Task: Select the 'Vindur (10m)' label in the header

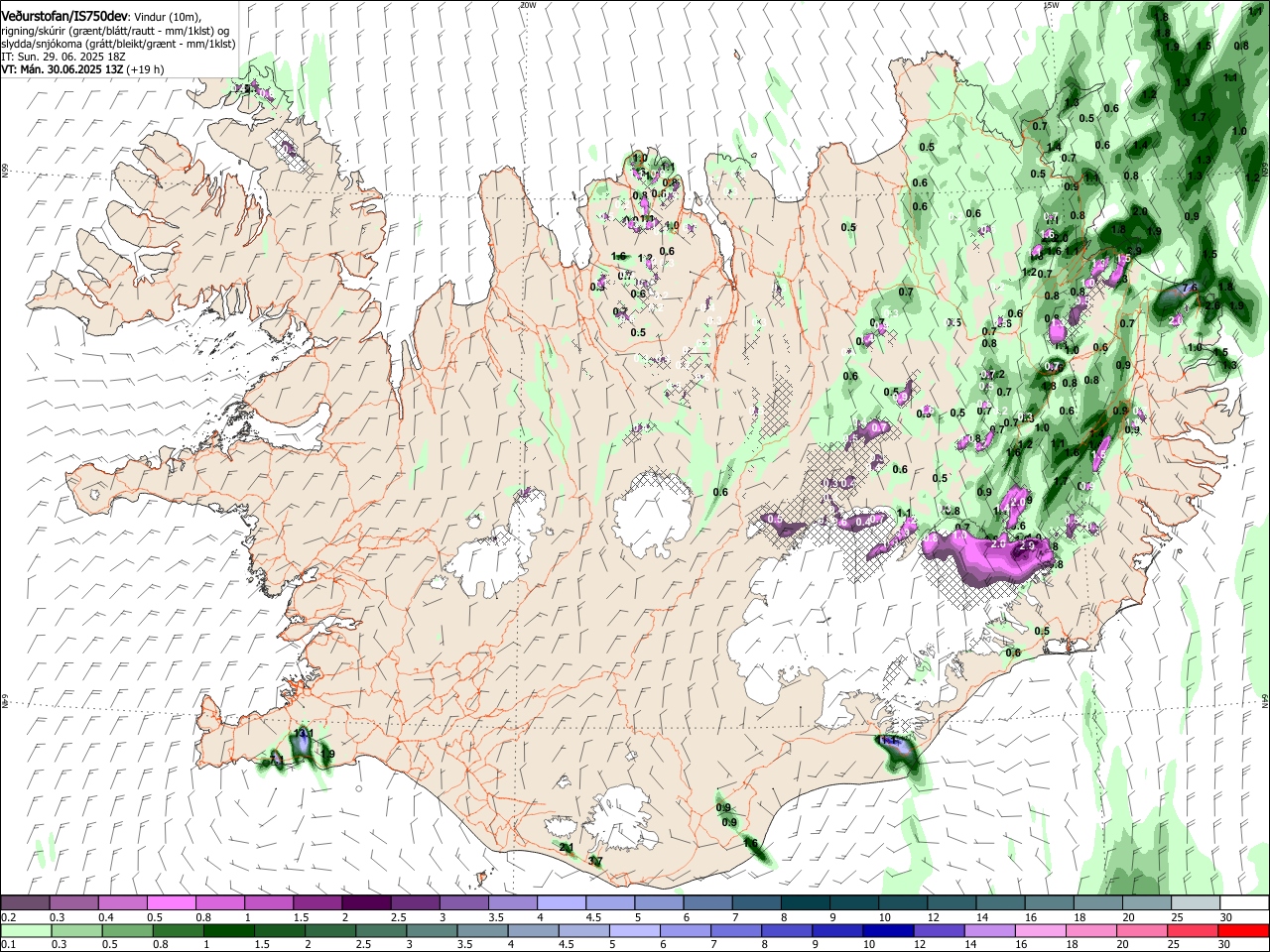Action: click(x=165, y=18)
